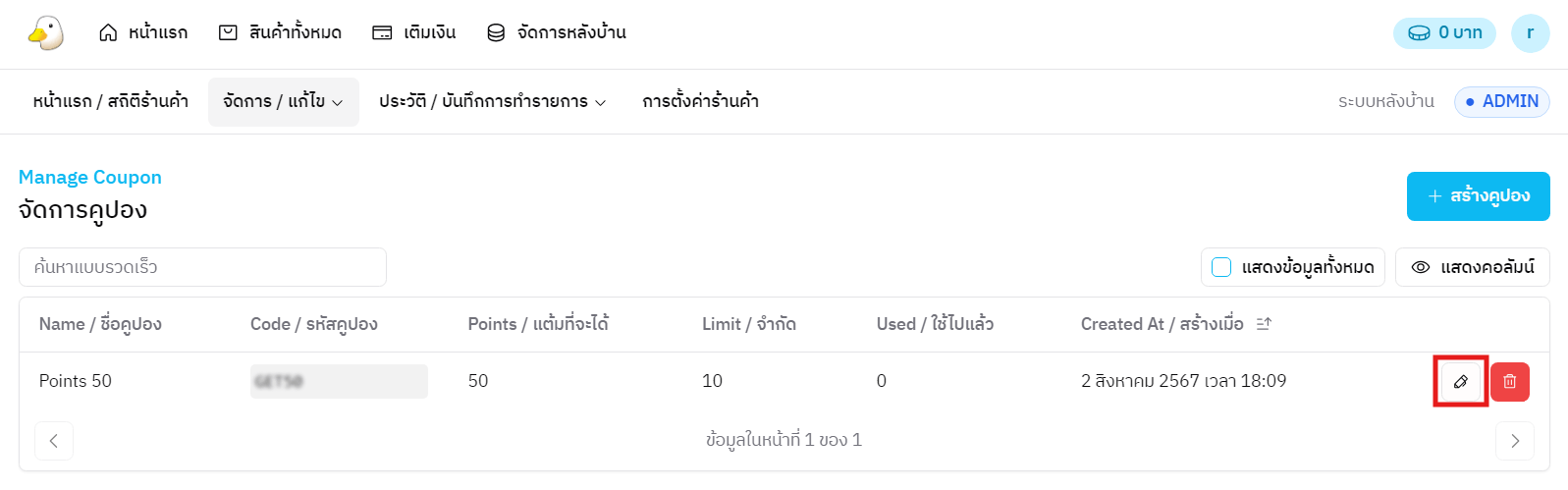Click the 0 บาท balance badge
The width and height of the screenshot is (1568, 490).
(x=1444, y=32)
